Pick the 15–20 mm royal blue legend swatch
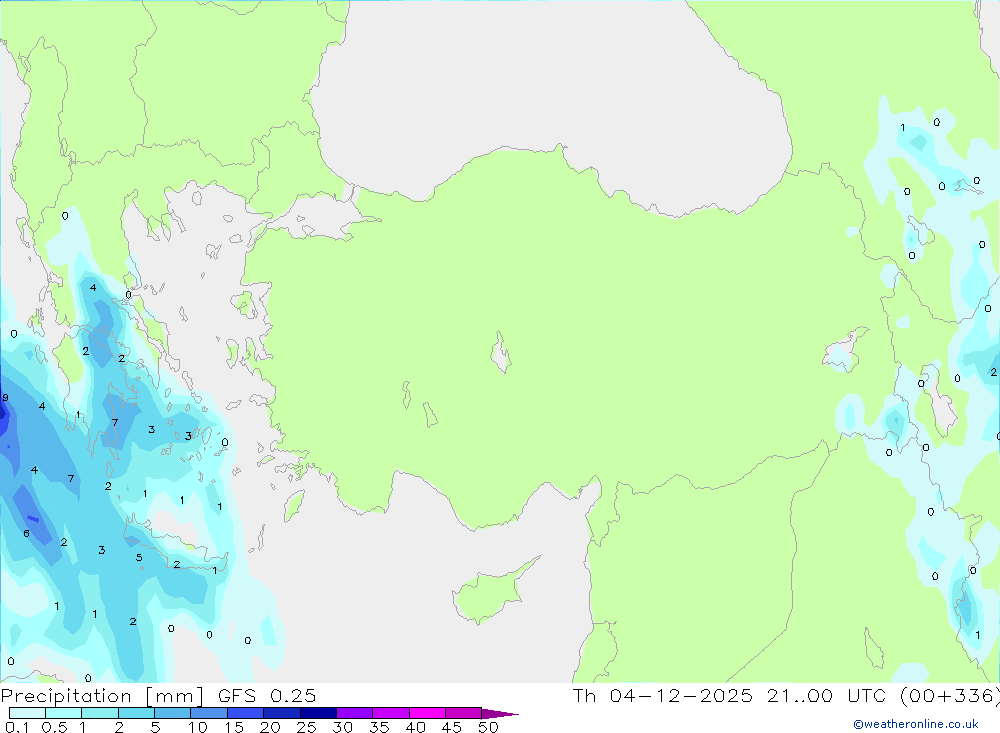The height and width of the screenshot is (733, 1000). tap(245, 713)
